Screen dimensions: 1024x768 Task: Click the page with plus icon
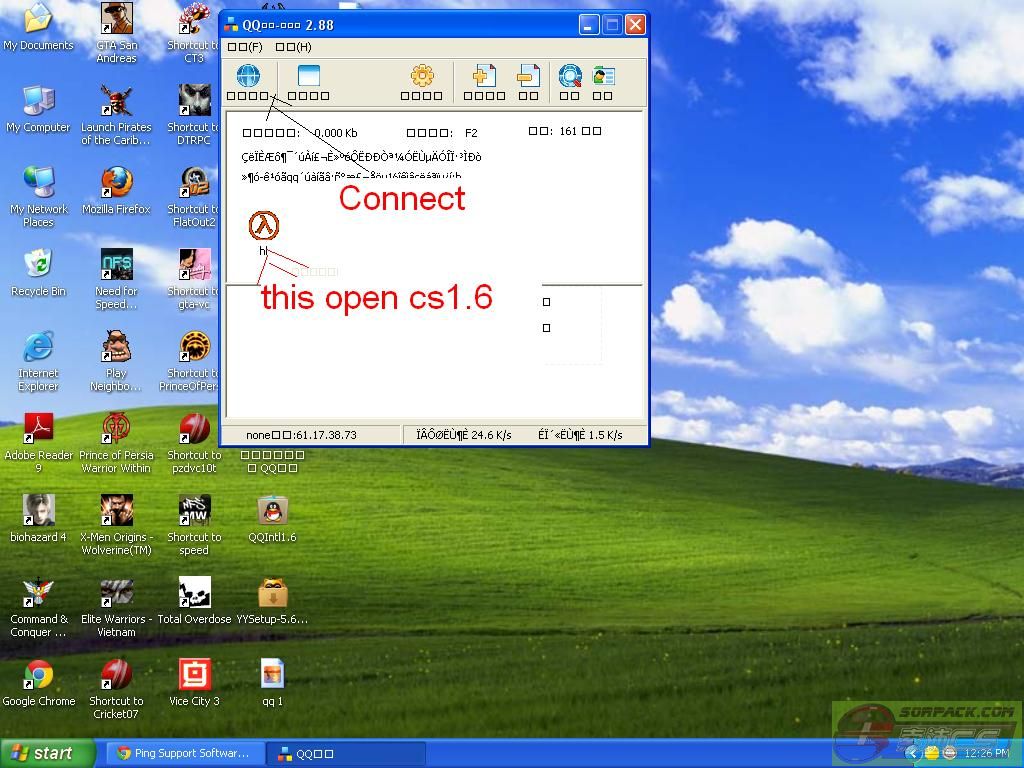tap(484, 76)
